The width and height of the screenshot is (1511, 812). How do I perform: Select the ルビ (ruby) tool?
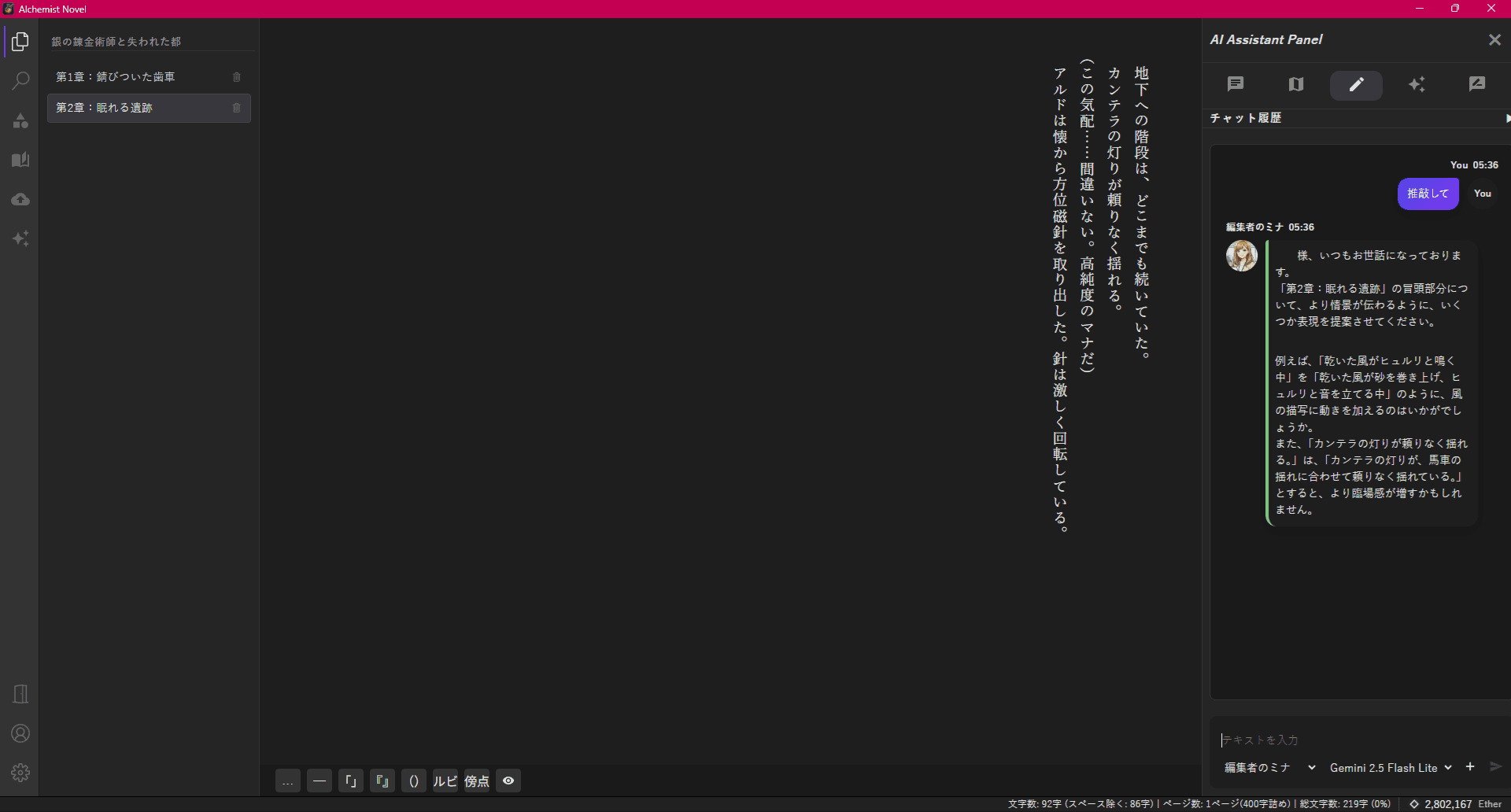click(x=445, y=781)
